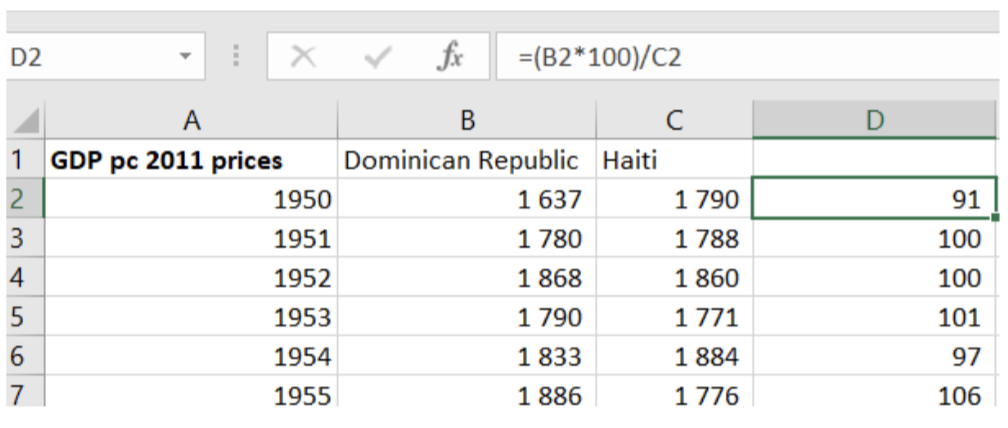Click cell 'GDP pc 2011 prices'
Screen dimensions: 1008x428
click(x=191, y=160)
